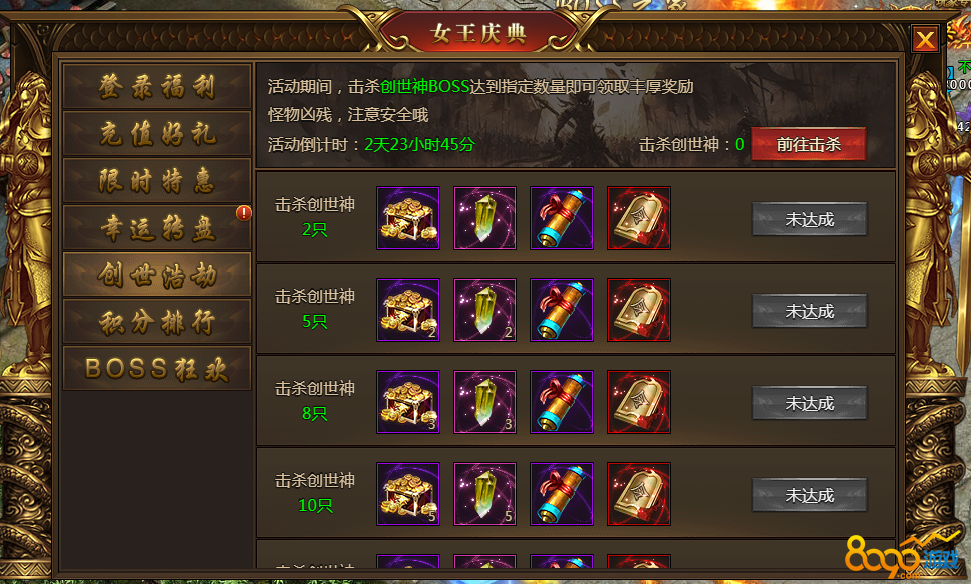Image resolution: width=971 pixels, height=584 pixels.
Task: Click 未达成 button for 2只 reward
Action: click(x=809, y=219)
